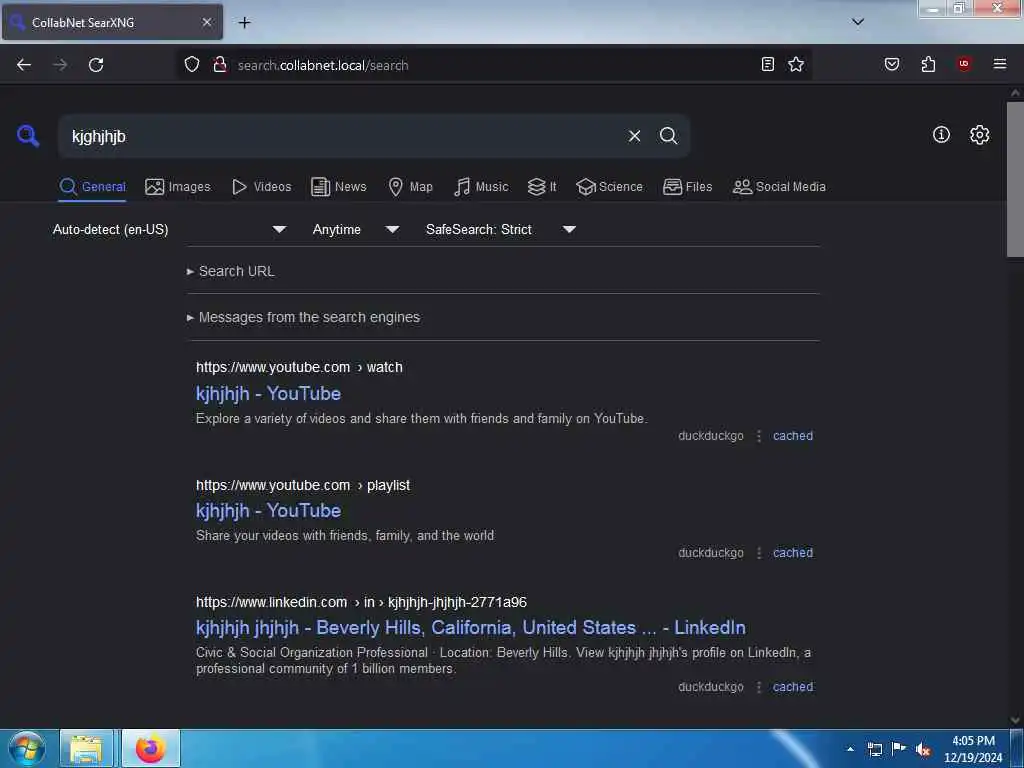Open Anytime time range dropdown
1024x768 pixels.
pyautogui.click(x=355, y=229)
